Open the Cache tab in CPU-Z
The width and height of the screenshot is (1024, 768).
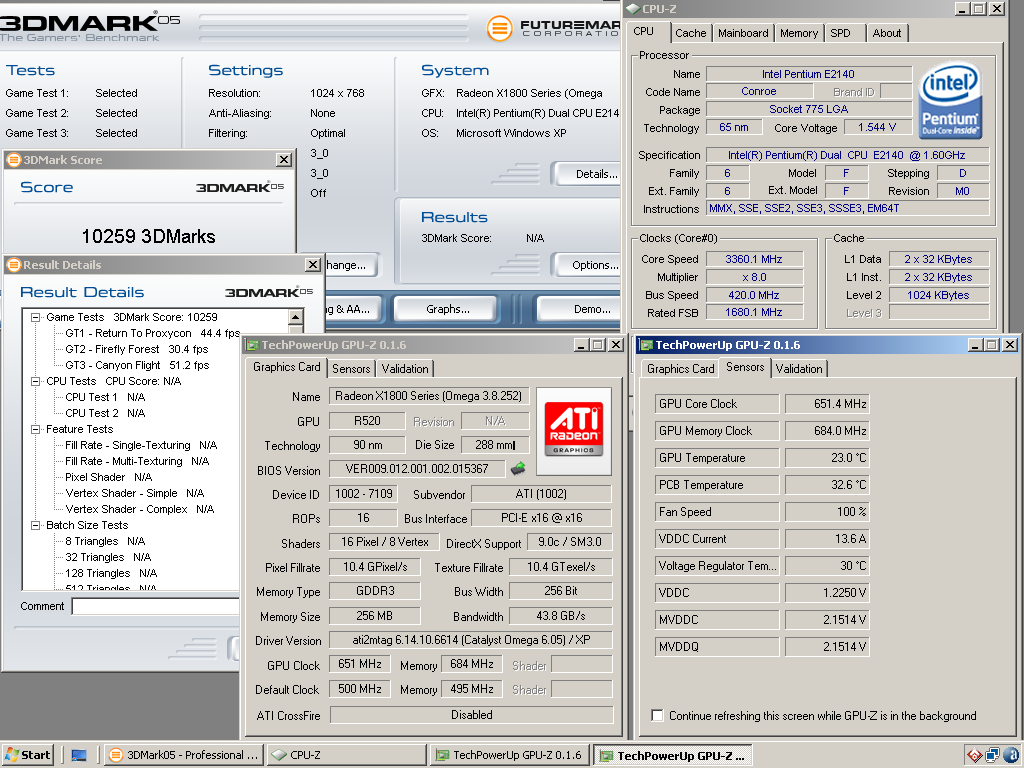point(690,33)
